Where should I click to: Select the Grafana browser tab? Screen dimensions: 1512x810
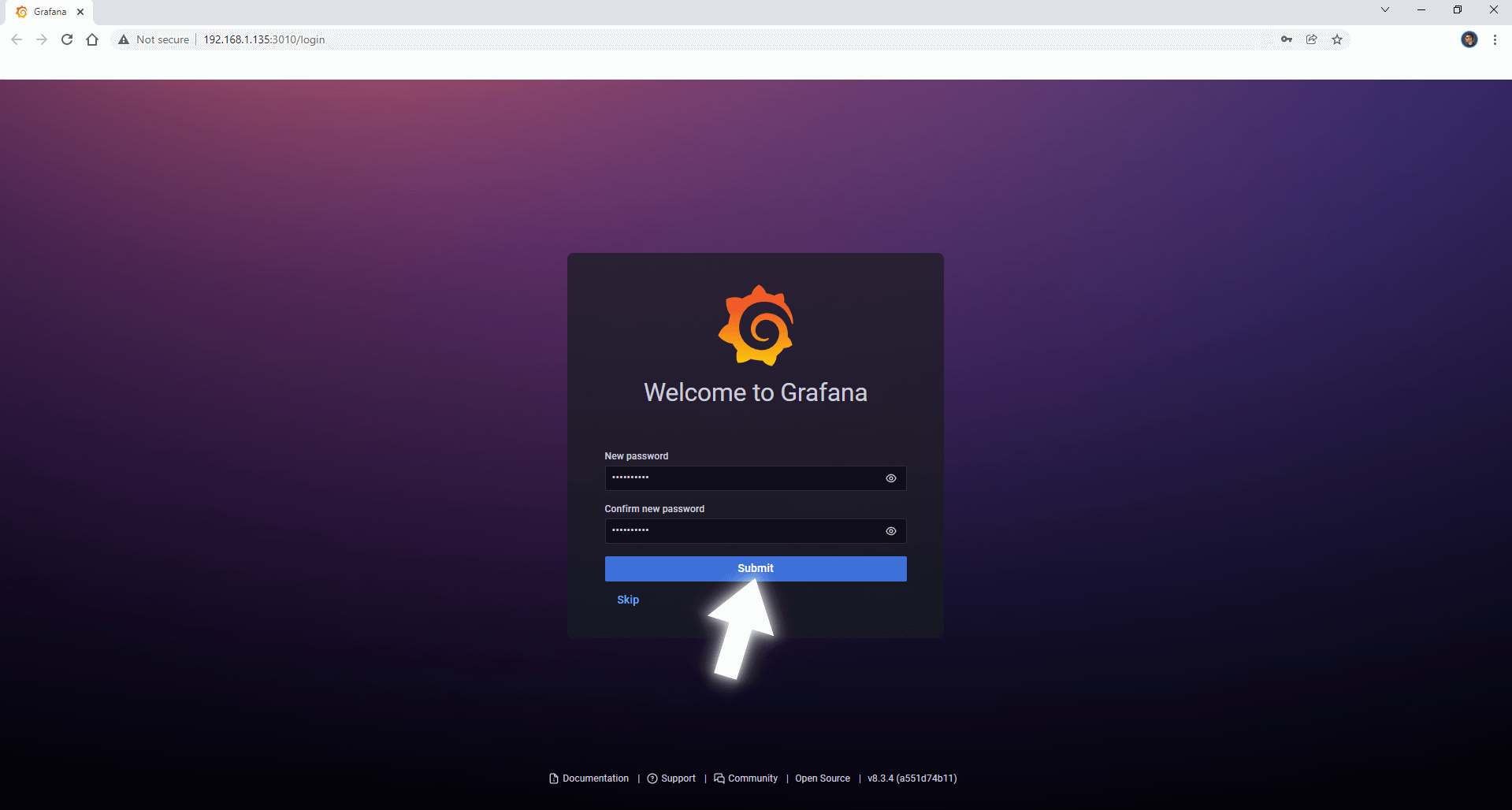(x=50, y=12)
